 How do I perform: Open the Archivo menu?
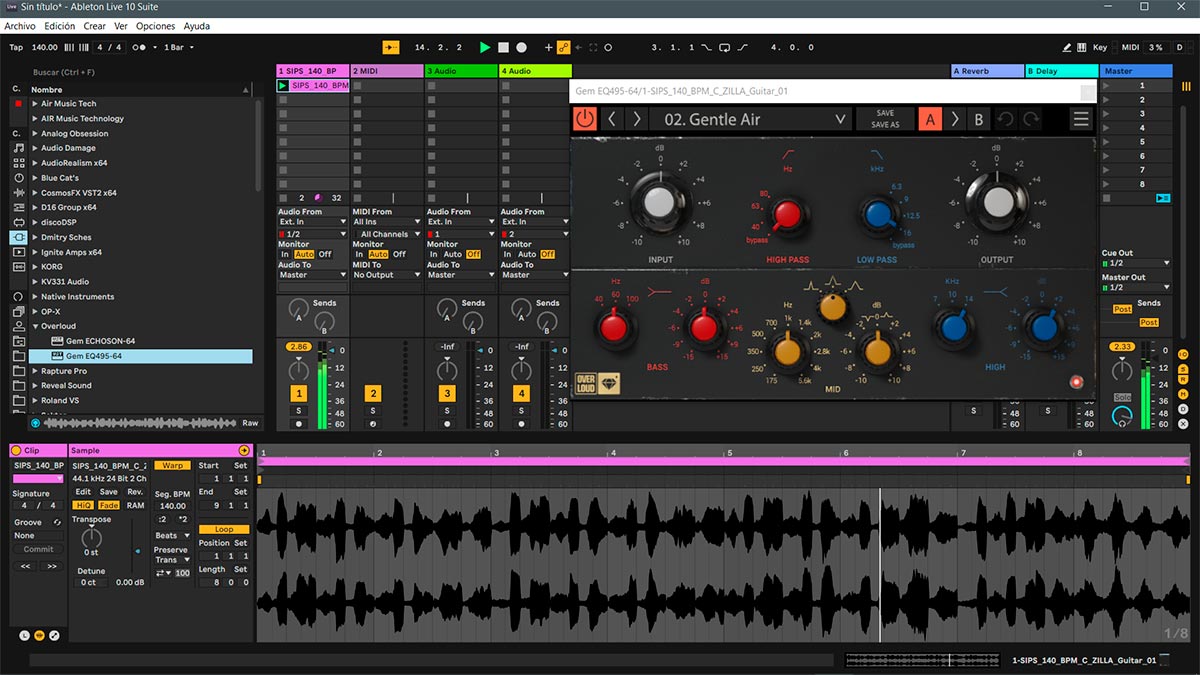(x=20, y=26)
